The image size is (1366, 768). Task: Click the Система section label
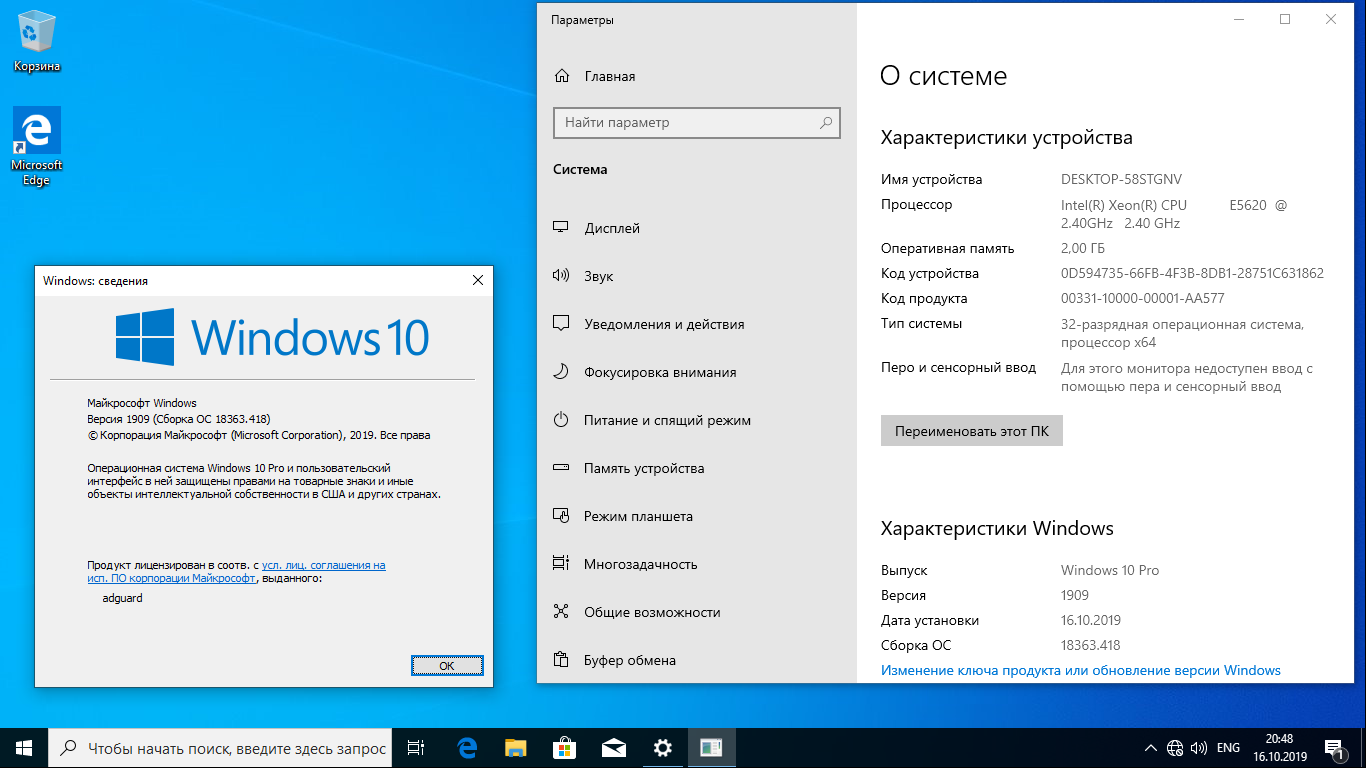point(580,169)
